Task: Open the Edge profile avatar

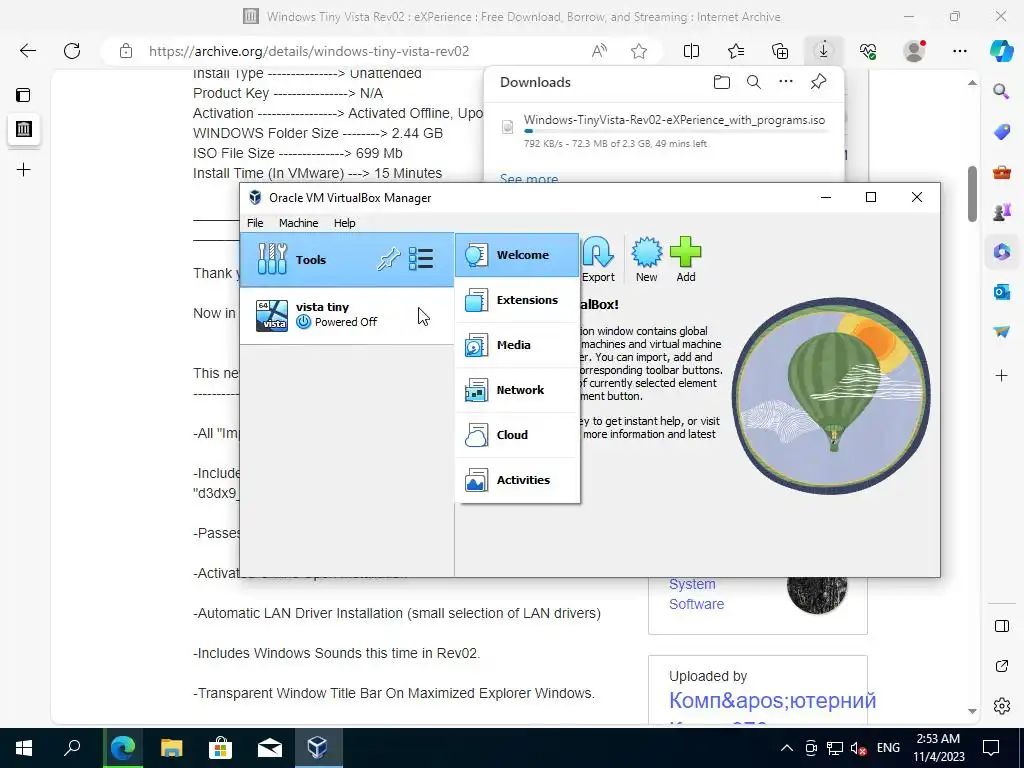Action: point(914,51)
